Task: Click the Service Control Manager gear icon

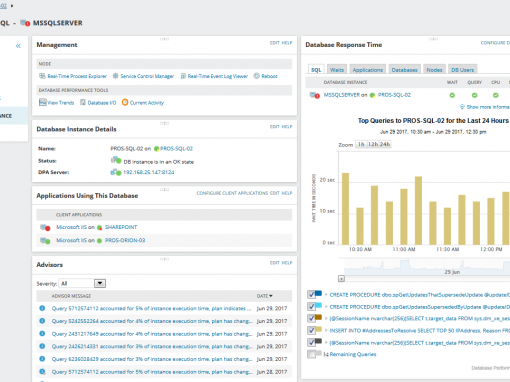Action: pyautogui.click(x=115, y=76)
